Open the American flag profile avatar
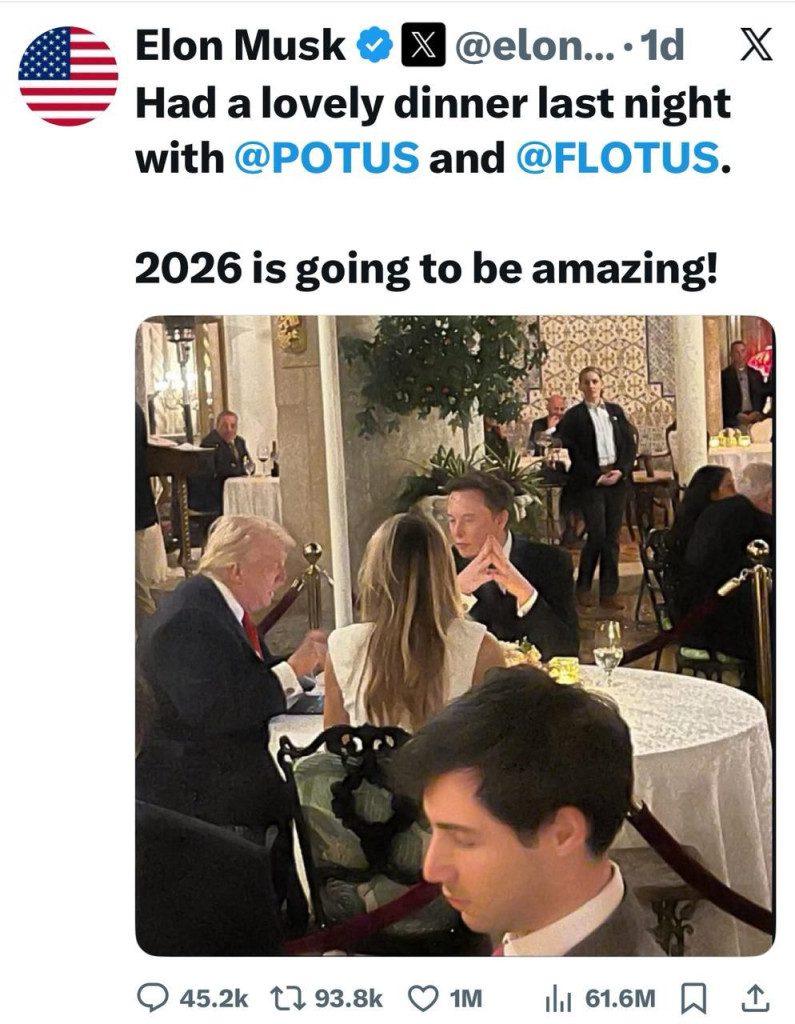Screen dimensions: 795x1024 click(x=68, y=76)
